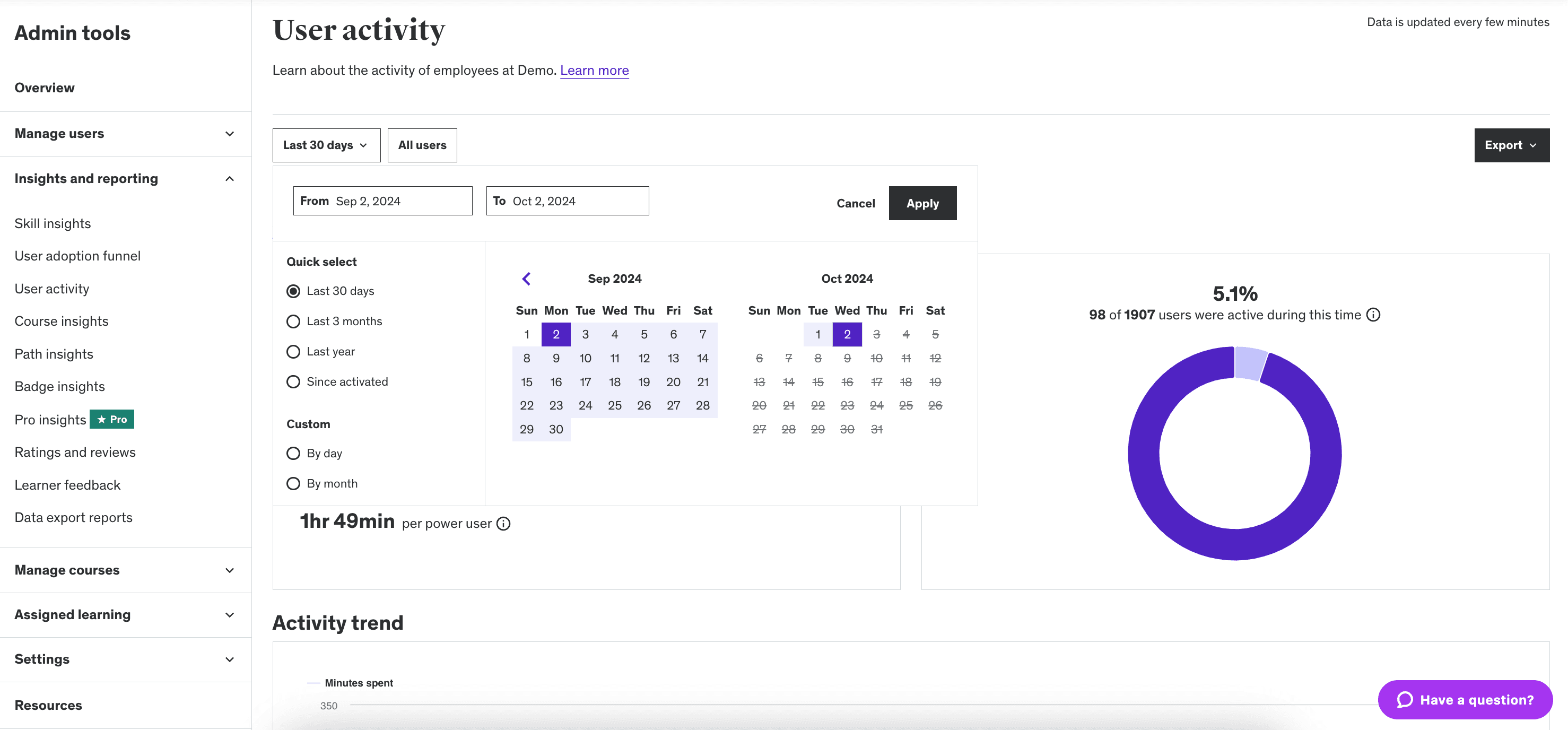Viewport: 1568px width, 730px height.
Task: Click the "From" date input field
Action: 382,201
